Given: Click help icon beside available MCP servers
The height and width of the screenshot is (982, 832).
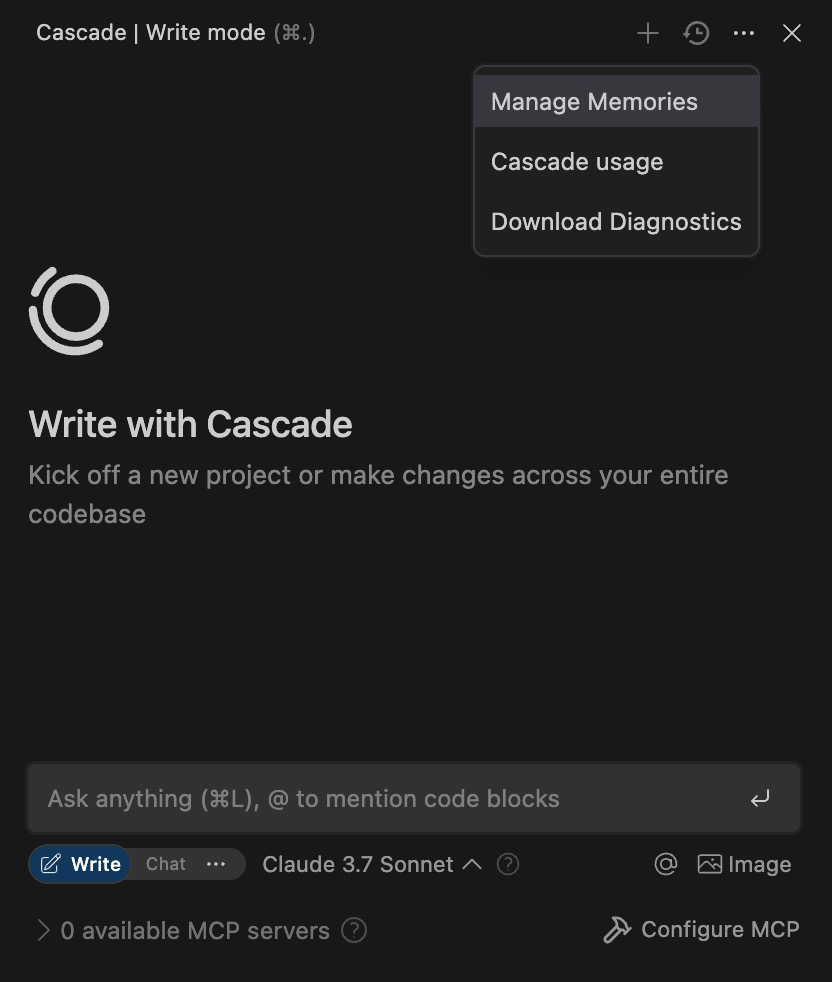Looking at the screenshot, I should point(354,931).
